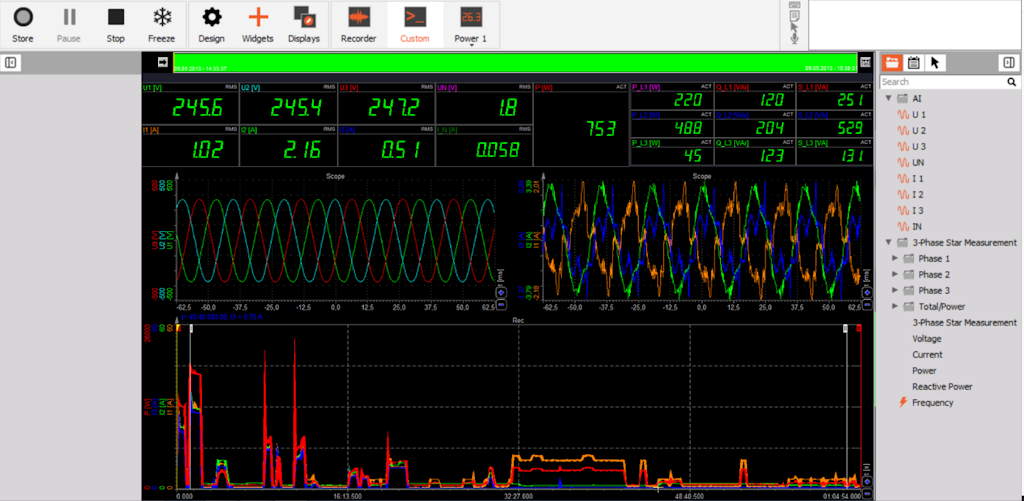1024x501 pixels.
Task: Click the voltage scope zoom icon
Action: 502,293
